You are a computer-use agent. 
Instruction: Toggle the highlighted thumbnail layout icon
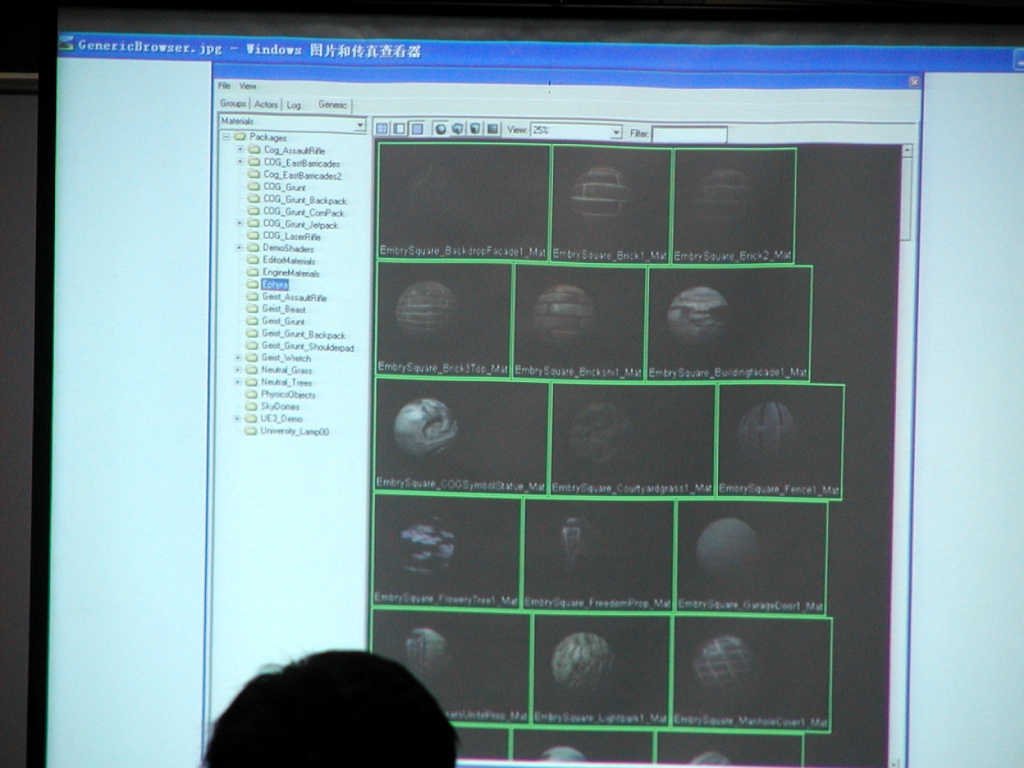pos(417,129)
